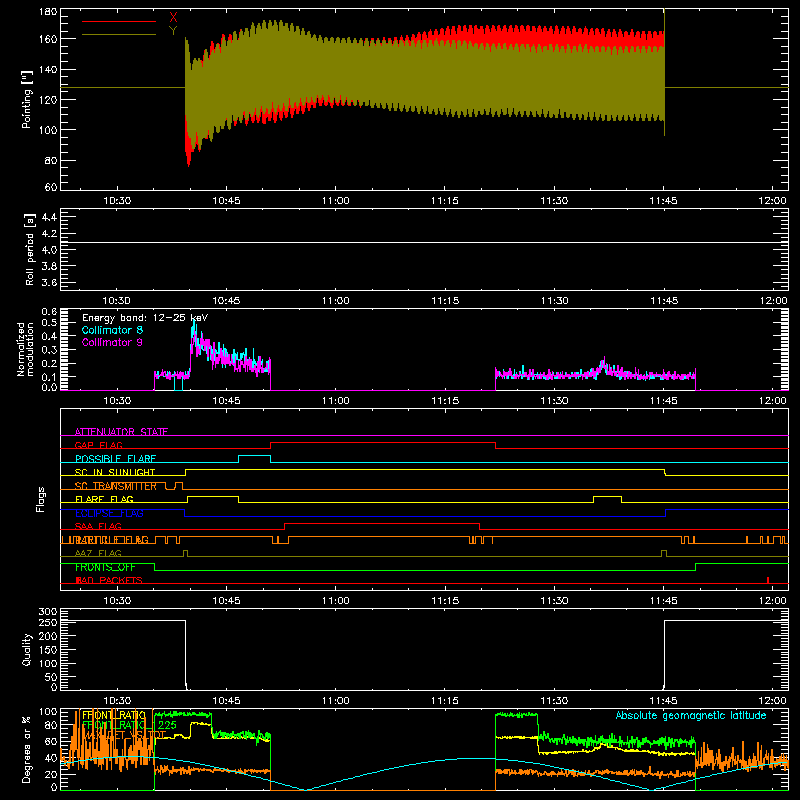The height and width of the screenshot is (800, 800).
Task: Click the "20" tick on Degrees or % axis
Action: [51, 774]
